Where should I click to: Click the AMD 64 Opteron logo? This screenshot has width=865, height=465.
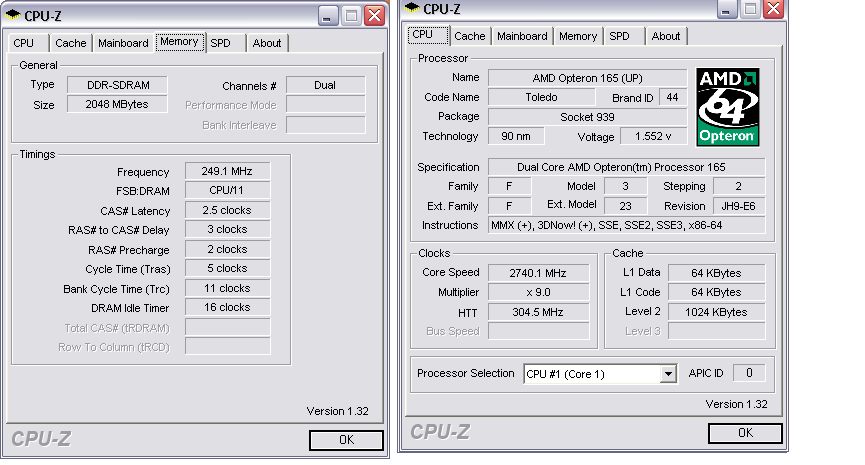(728, 107)
